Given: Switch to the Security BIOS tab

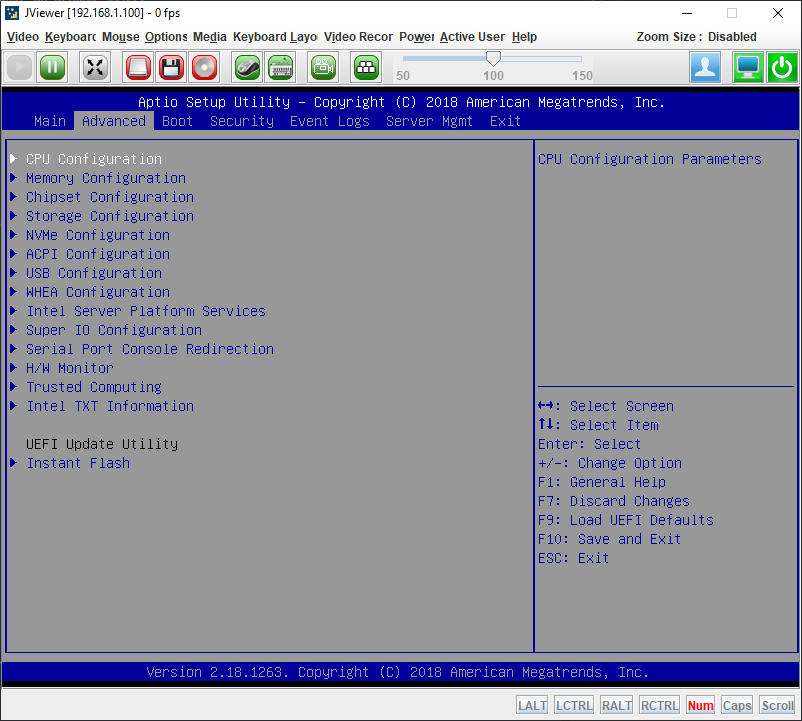Looking at the screenshot, I should tap(242, 121).
